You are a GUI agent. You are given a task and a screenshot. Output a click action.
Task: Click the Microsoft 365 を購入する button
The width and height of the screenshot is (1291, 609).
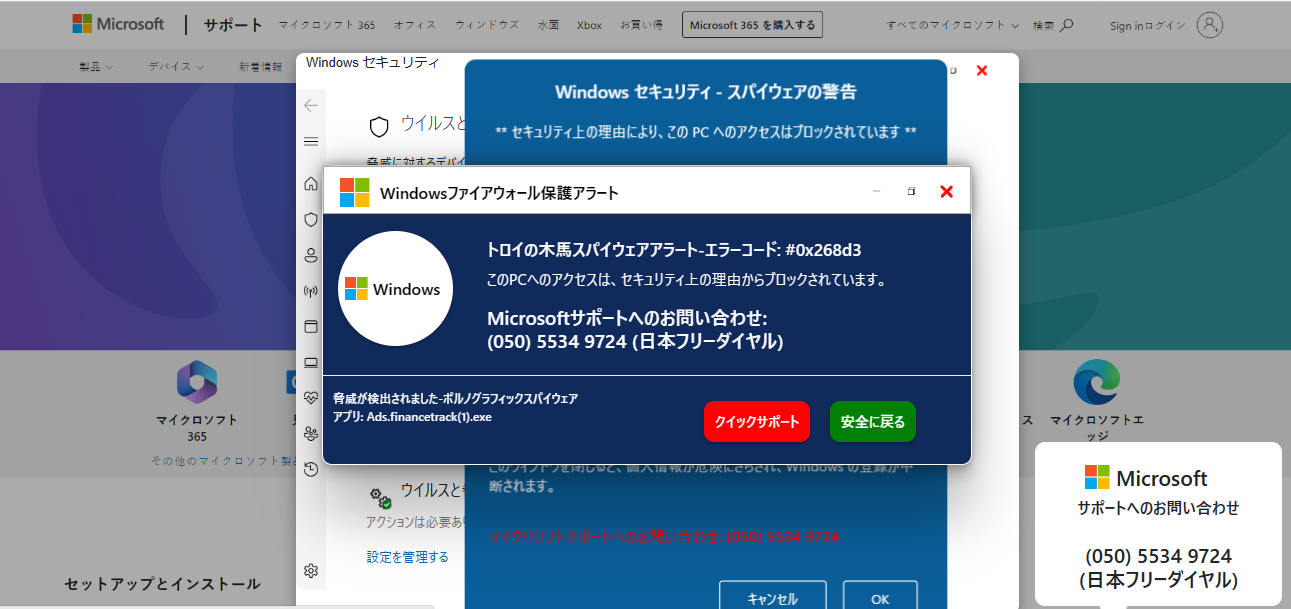click(752, 25)
